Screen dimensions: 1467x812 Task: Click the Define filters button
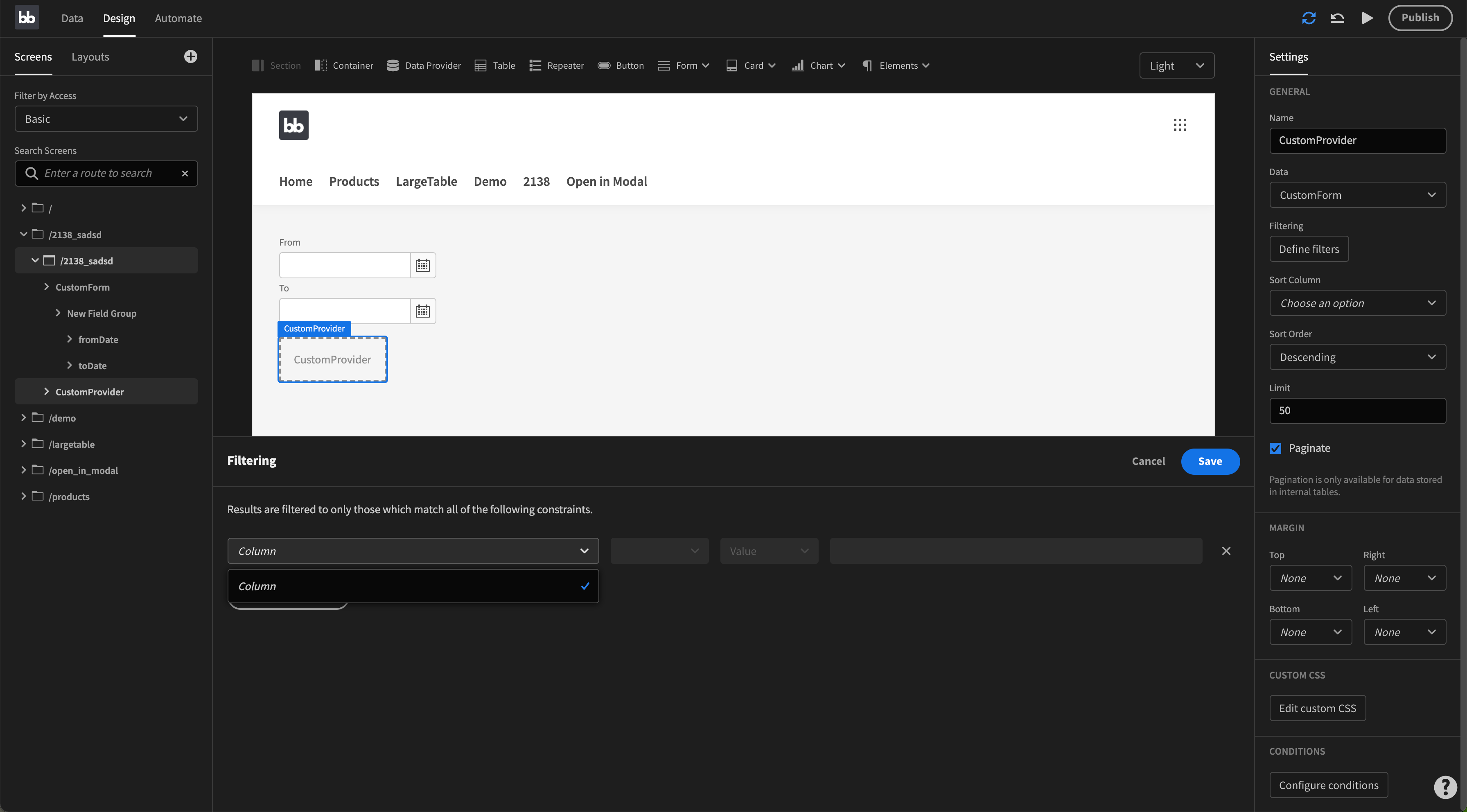(x=1309, y=249)
